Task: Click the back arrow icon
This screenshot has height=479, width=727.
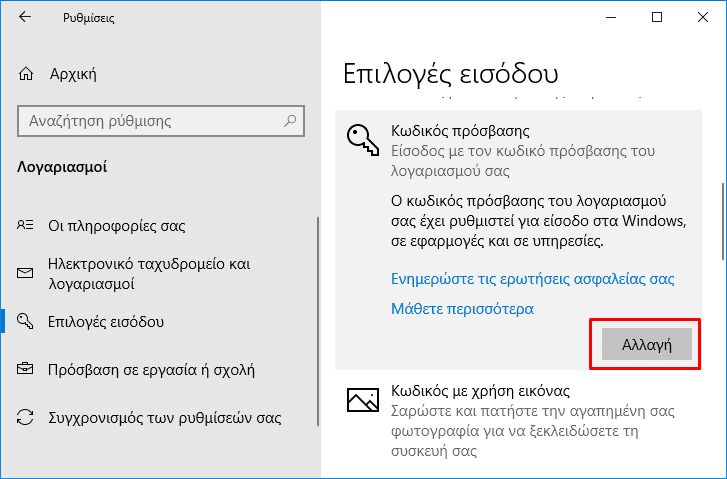Action: pyautogui.click(x=25, y=17)
